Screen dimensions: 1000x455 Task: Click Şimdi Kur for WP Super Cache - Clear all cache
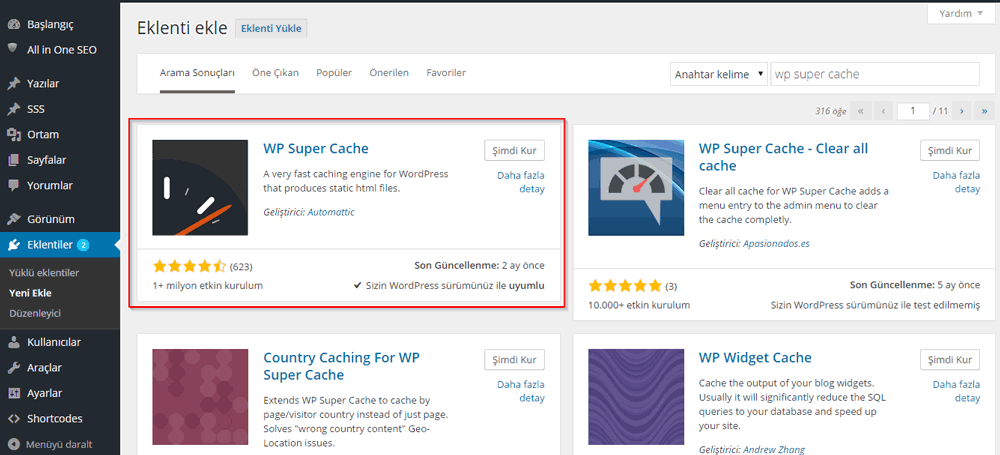pyautogui.click(x=950, y=151)
